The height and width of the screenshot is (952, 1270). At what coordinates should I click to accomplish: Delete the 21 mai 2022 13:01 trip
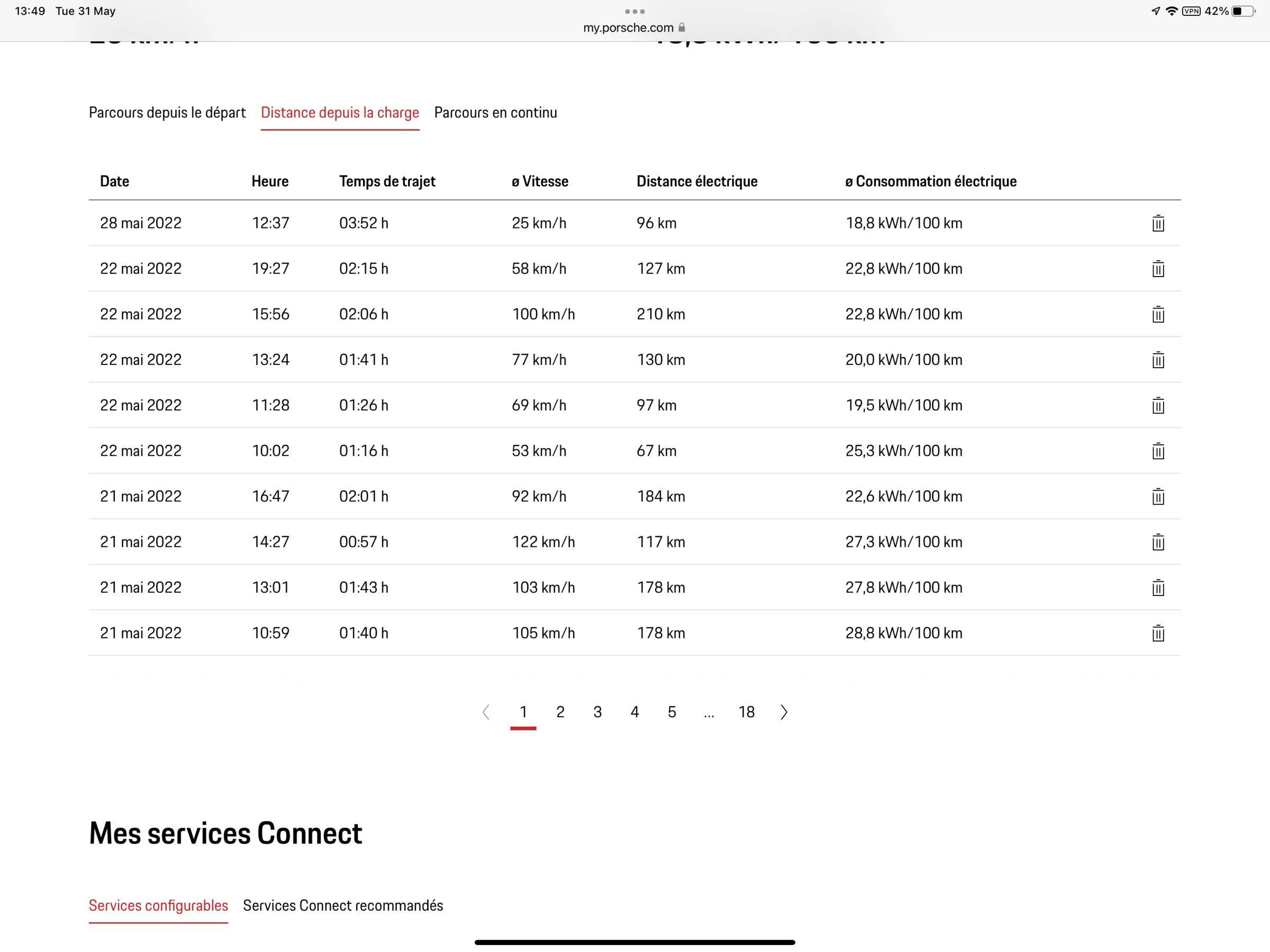[x=1157, y=588]
